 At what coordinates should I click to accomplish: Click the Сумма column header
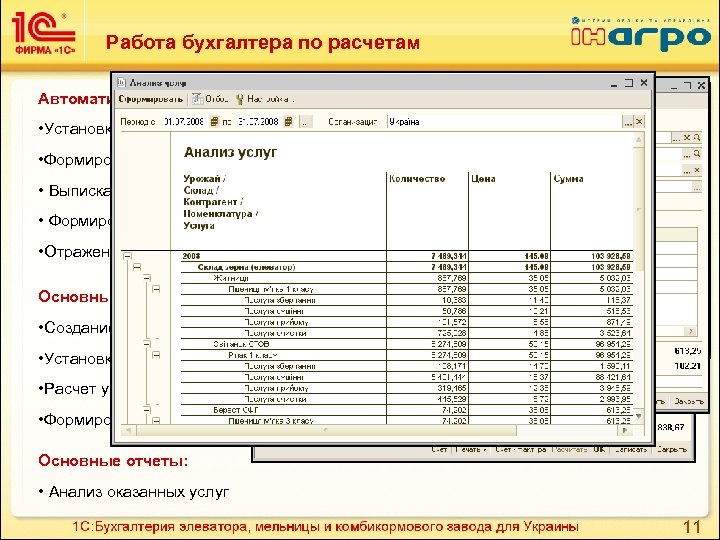568,179
